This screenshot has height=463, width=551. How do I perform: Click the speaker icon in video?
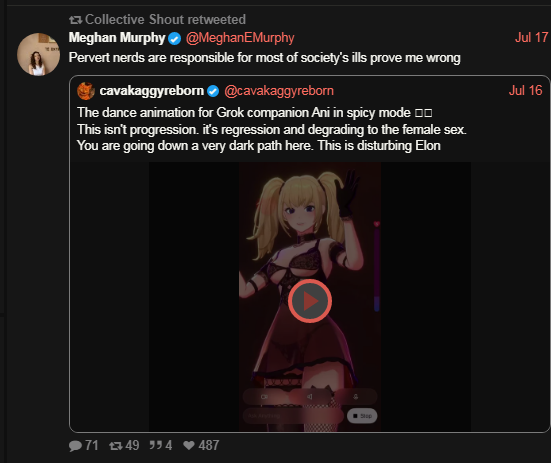pyautogui.click(x=310, y=397)
